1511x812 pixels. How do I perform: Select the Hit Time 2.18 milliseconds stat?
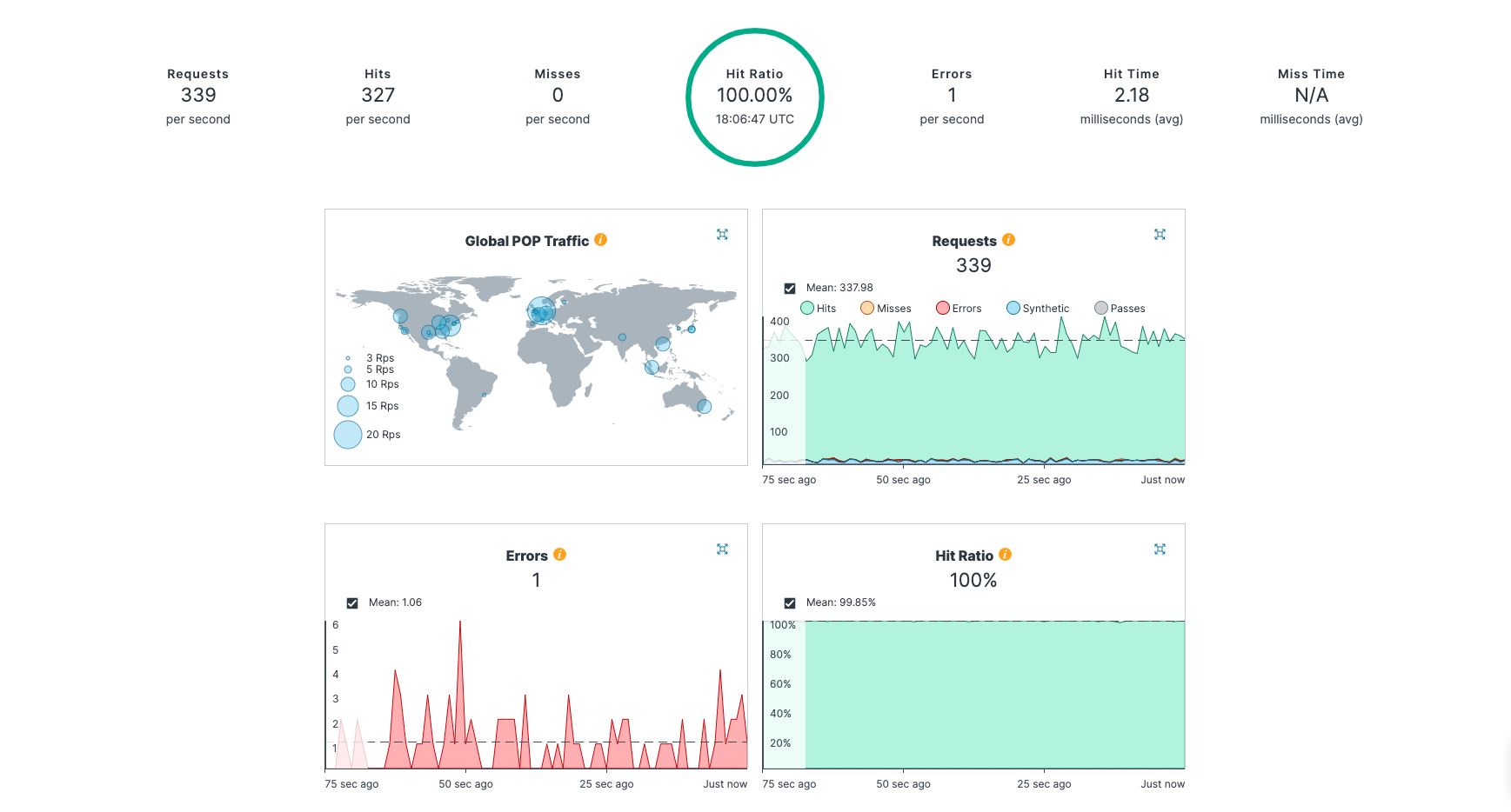pos(1131,95)
